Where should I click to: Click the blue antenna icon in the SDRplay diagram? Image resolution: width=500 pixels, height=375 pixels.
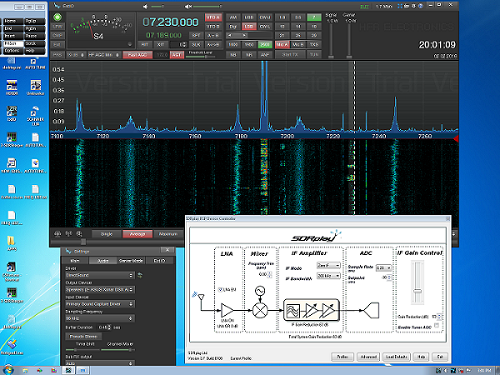pyautogui.click(x=195, y=294)
